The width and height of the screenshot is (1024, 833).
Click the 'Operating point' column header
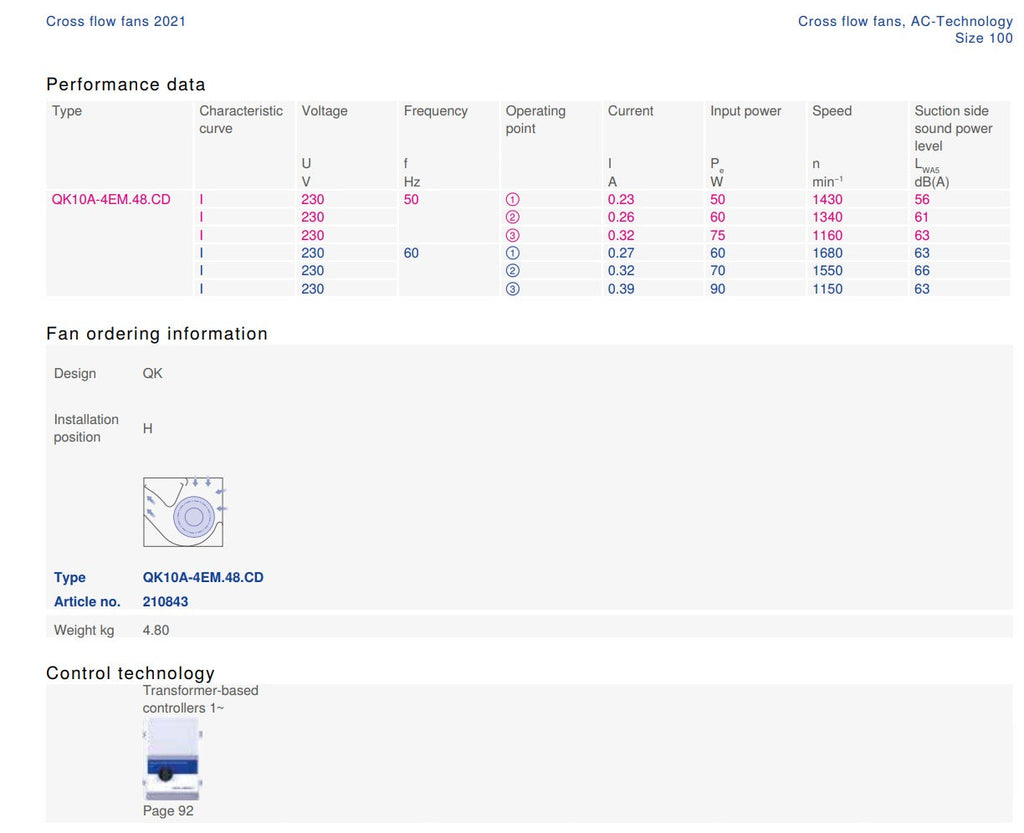[x=536, y=119]
